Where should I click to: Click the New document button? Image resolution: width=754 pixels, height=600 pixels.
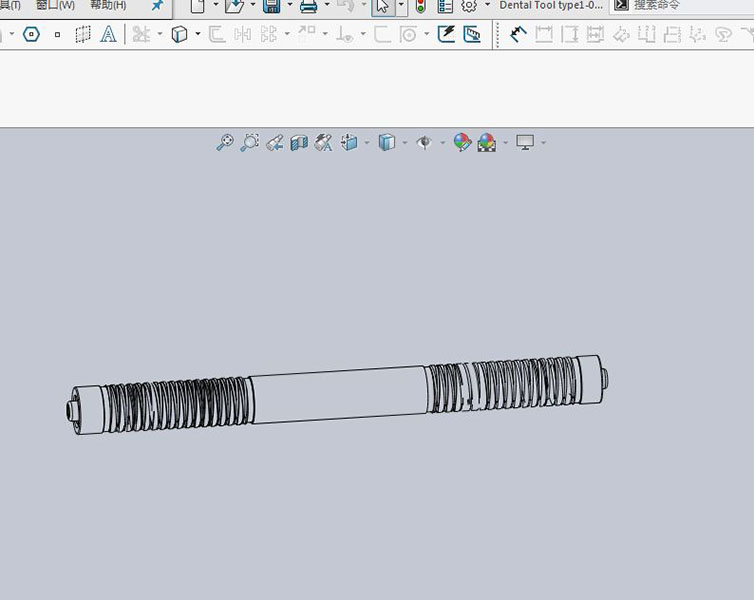199,6
